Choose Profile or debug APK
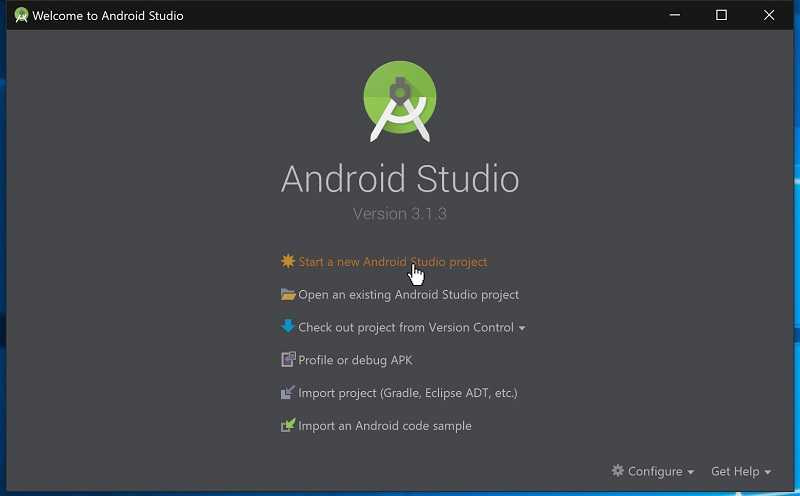The width and height of the screenshot is (800, 496). [355, 360]
